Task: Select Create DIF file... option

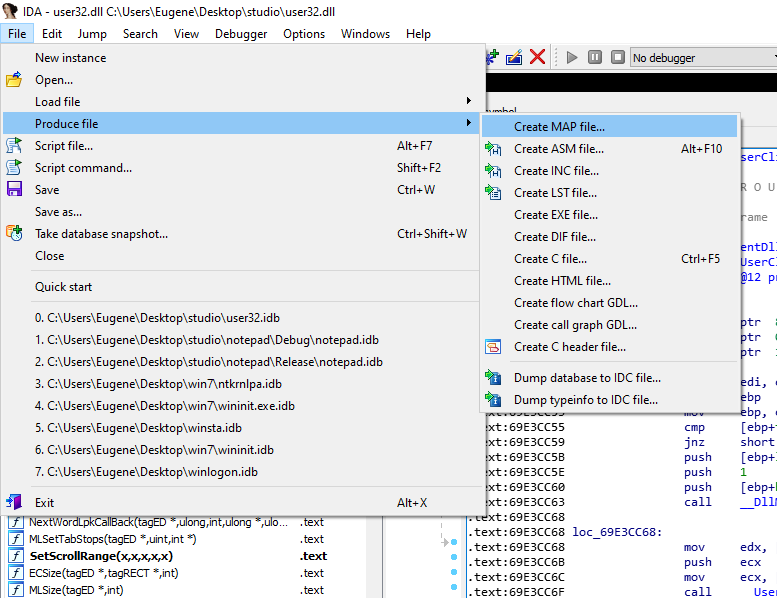Action: pyautogui.click(x=610, y=237)
